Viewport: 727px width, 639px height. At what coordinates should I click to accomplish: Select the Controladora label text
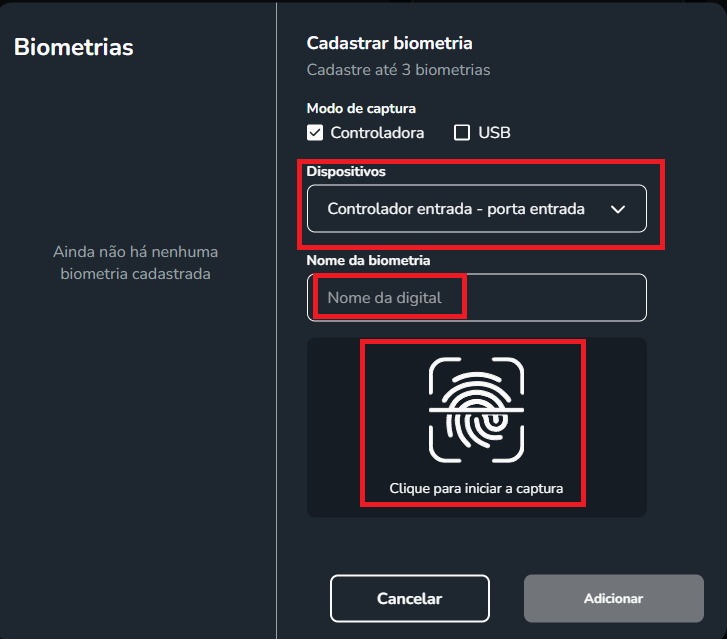click(x=377, y=133)
